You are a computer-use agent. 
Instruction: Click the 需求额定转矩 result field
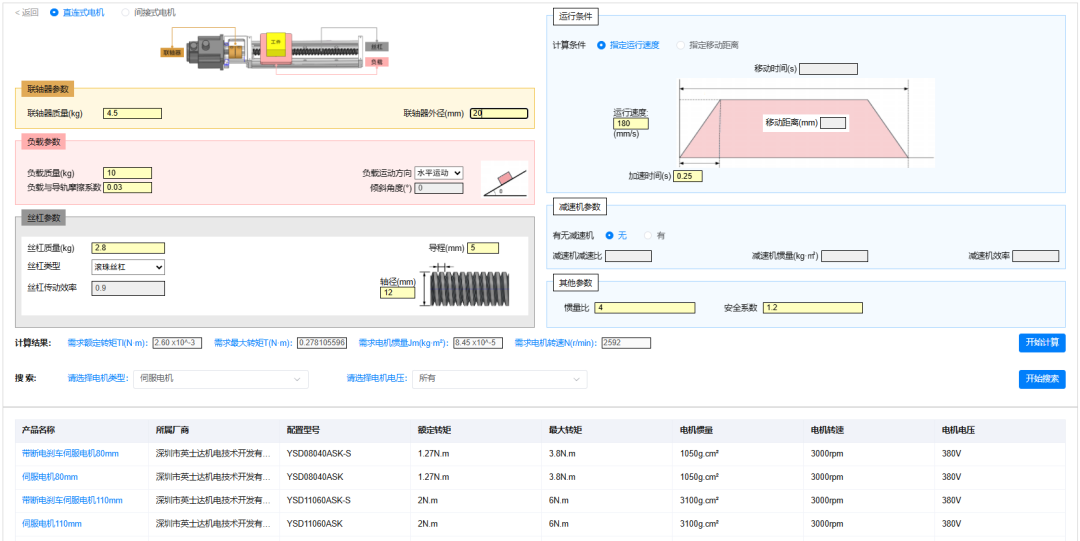click(177, 343)
